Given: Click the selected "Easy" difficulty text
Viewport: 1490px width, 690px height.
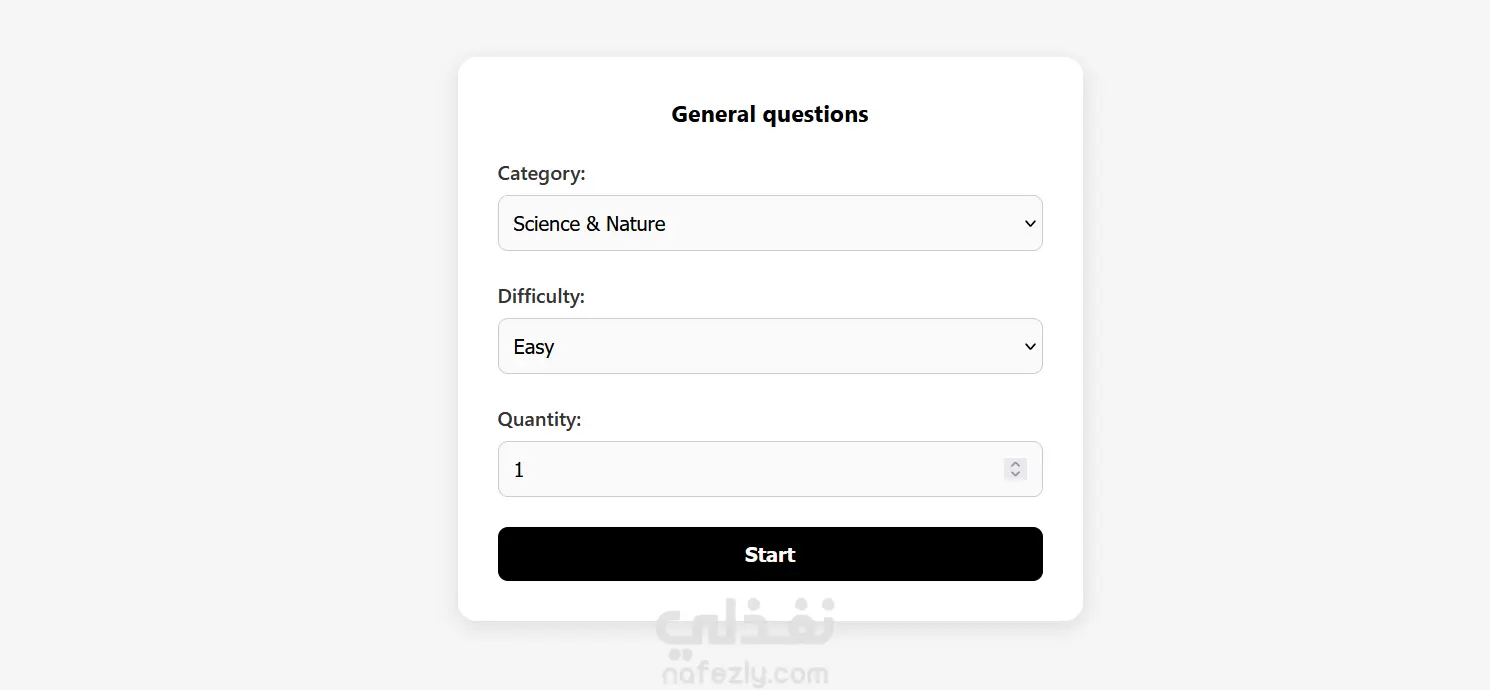Looking at the screenshot, I should (x=534, y=347).
